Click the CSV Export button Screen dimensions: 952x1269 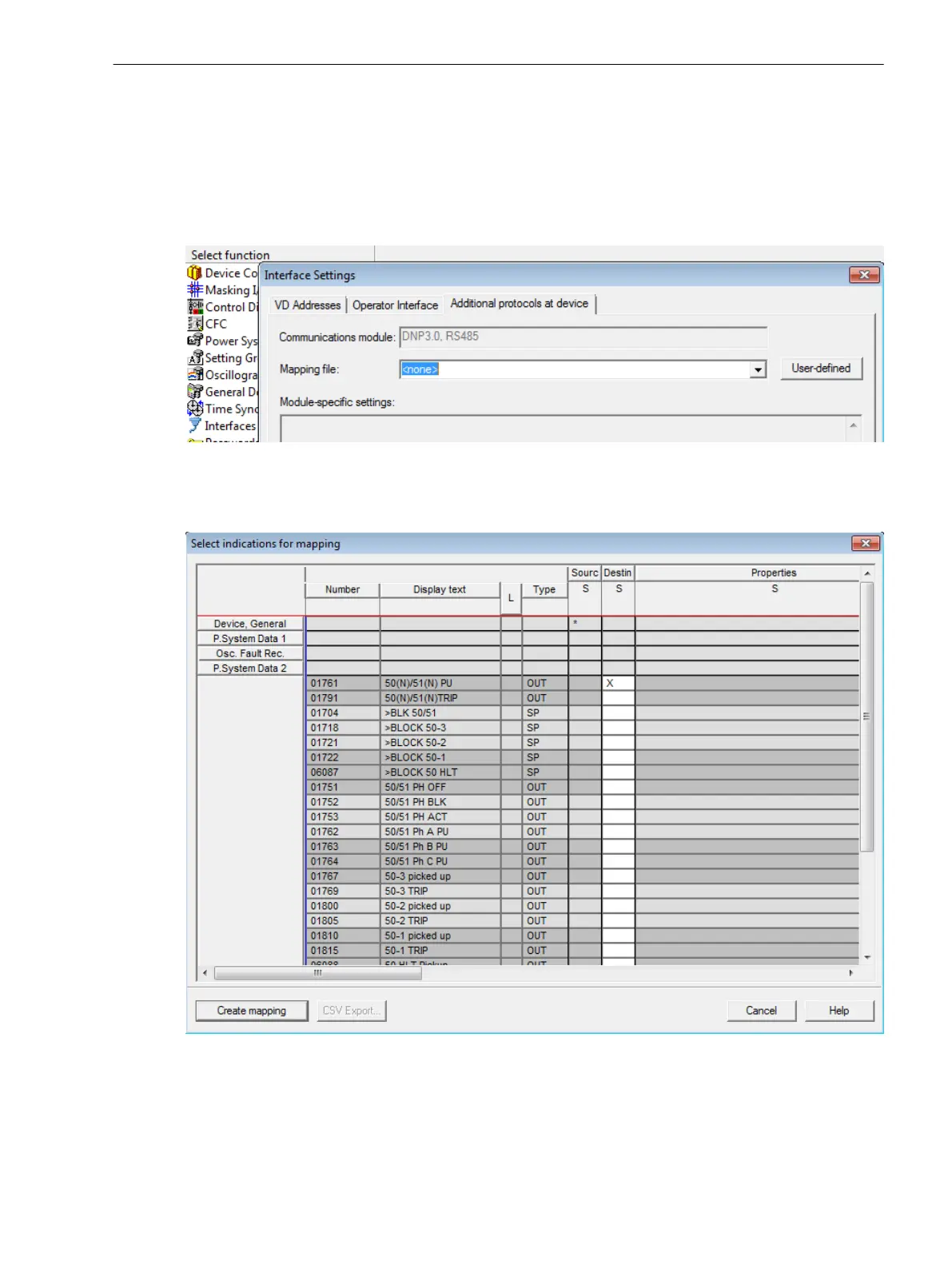pyautogui.click(x=351, y=1011)
